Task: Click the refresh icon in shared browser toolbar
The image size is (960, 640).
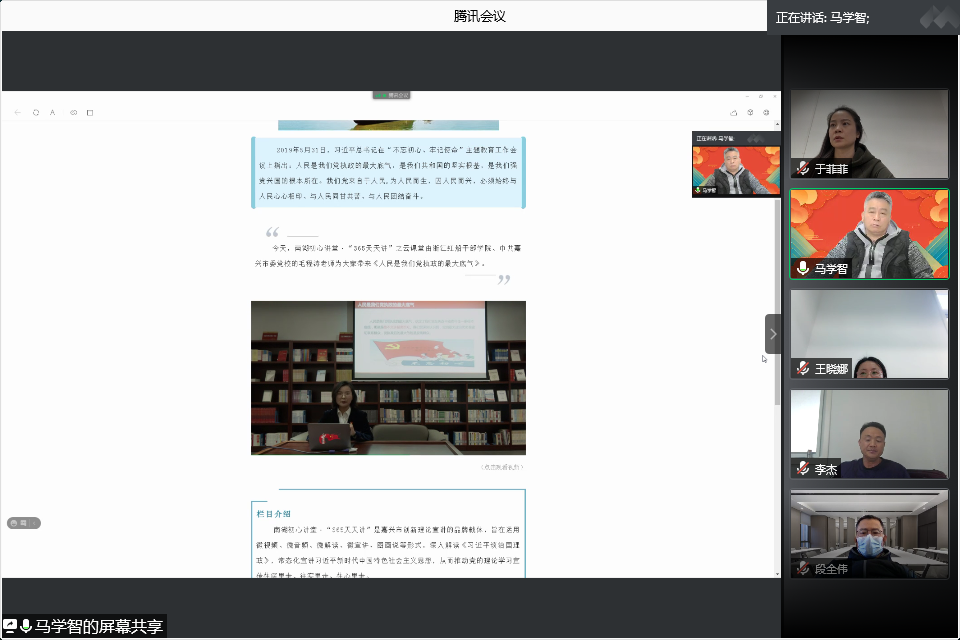Action: point(36,112)
